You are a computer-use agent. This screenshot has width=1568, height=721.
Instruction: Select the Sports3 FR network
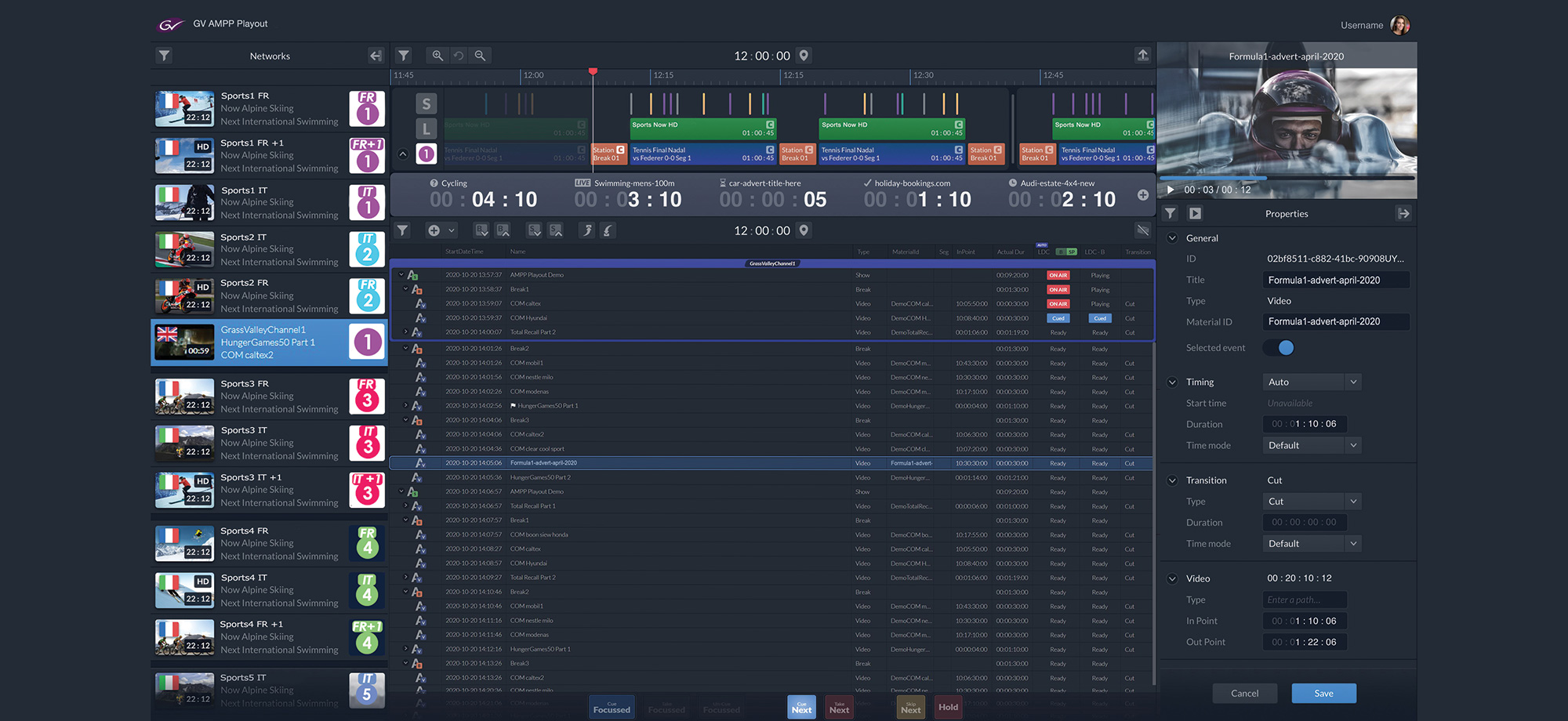pyautogui.click(x=268, y=397)
